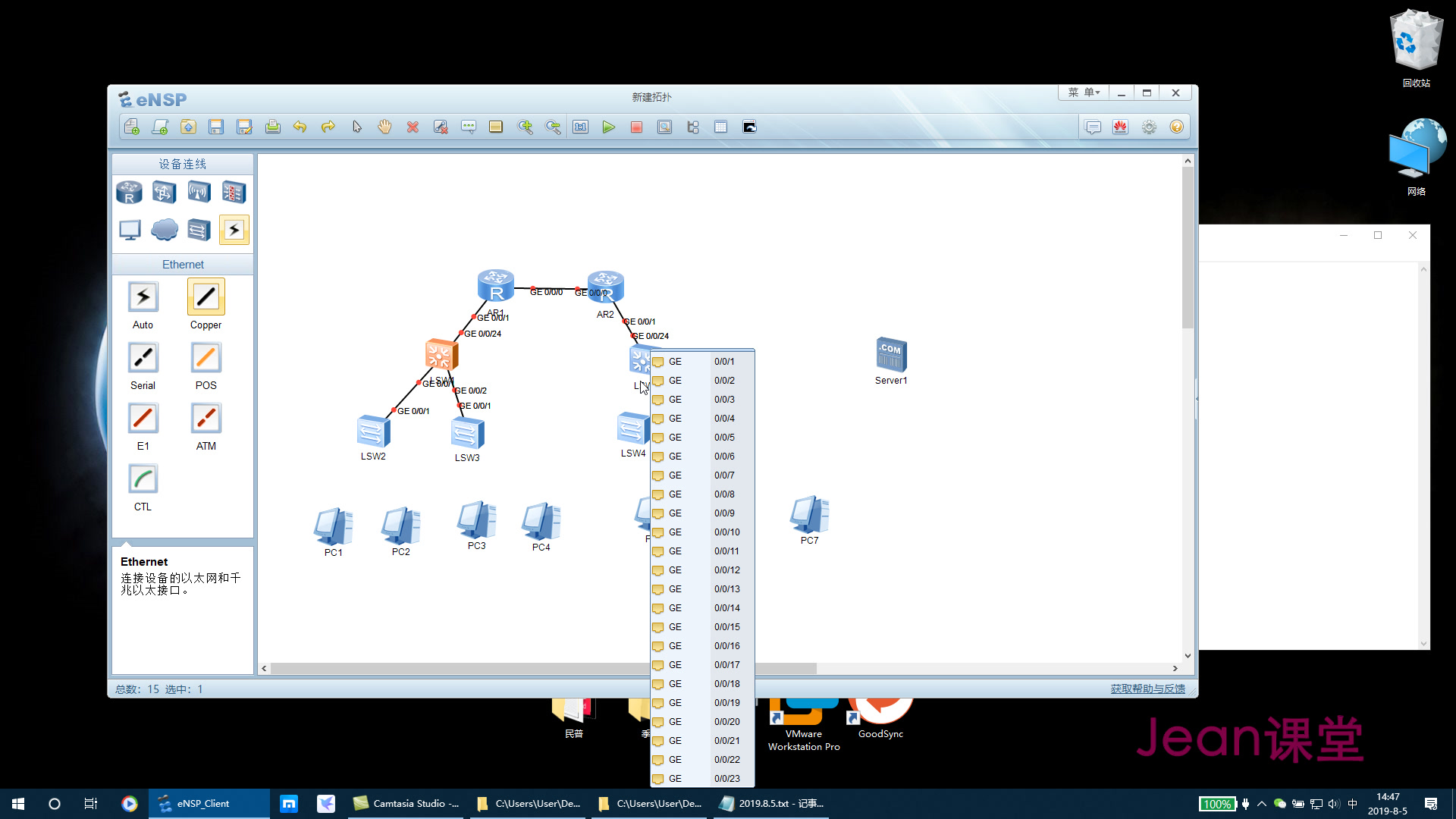Click the start devices green play icon
Viewport: 1456px width, 819px height.
coord(608,127)
